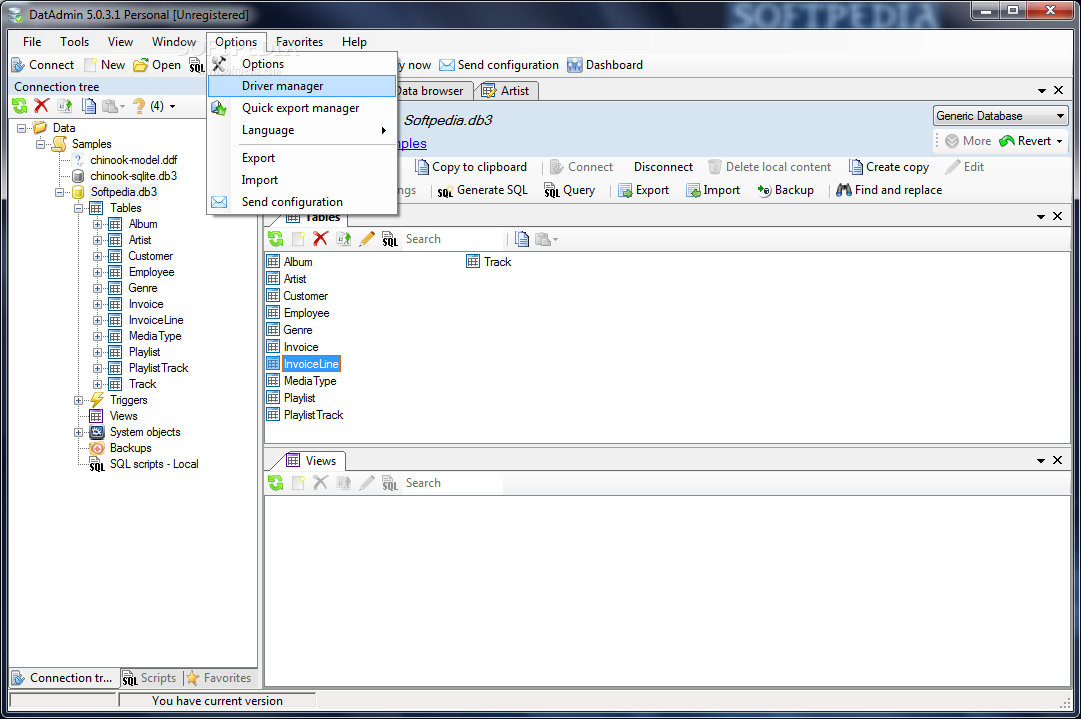The width and height of the screenshot is (1081, 719).
Task: Select Backups tree node
Action: click(x=121, y=448)
